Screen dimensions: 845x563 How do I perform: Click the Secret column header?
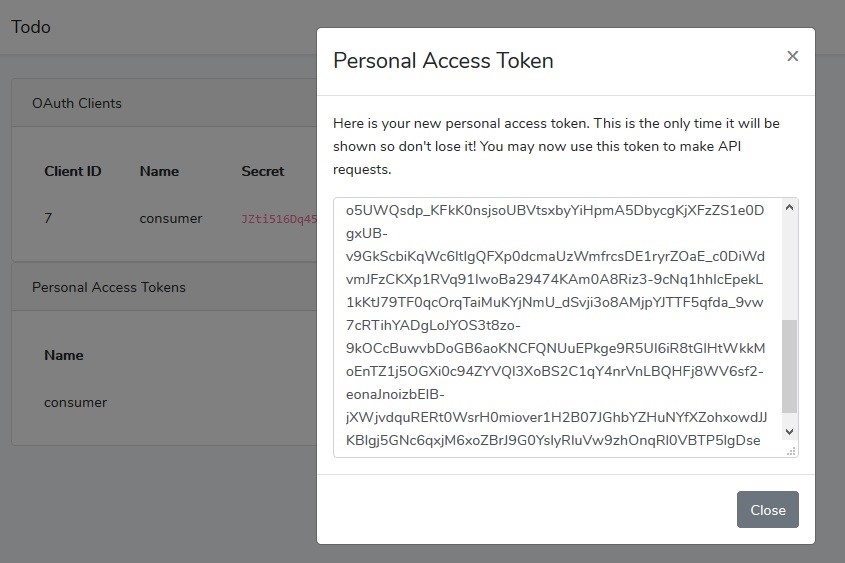pyautogui.click(x=262, y=171)
